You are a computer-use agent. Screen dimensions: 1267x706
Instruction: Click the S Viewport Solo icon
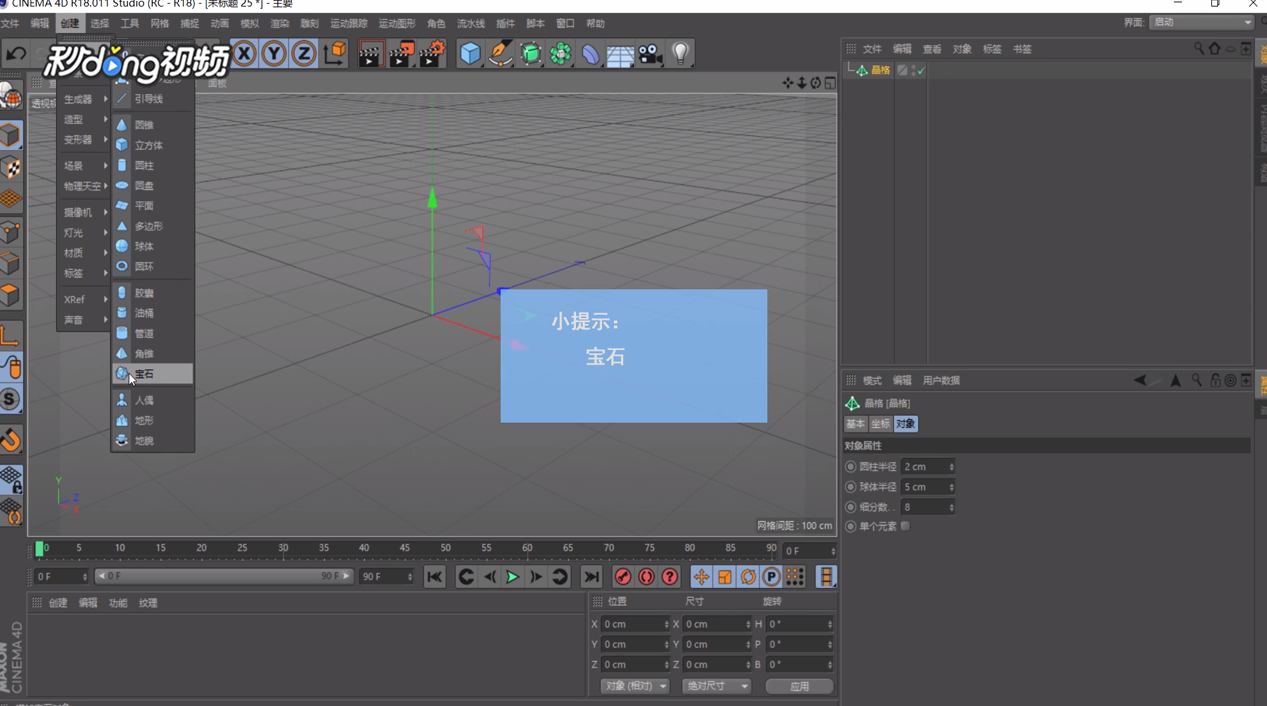tap(11, 400)
